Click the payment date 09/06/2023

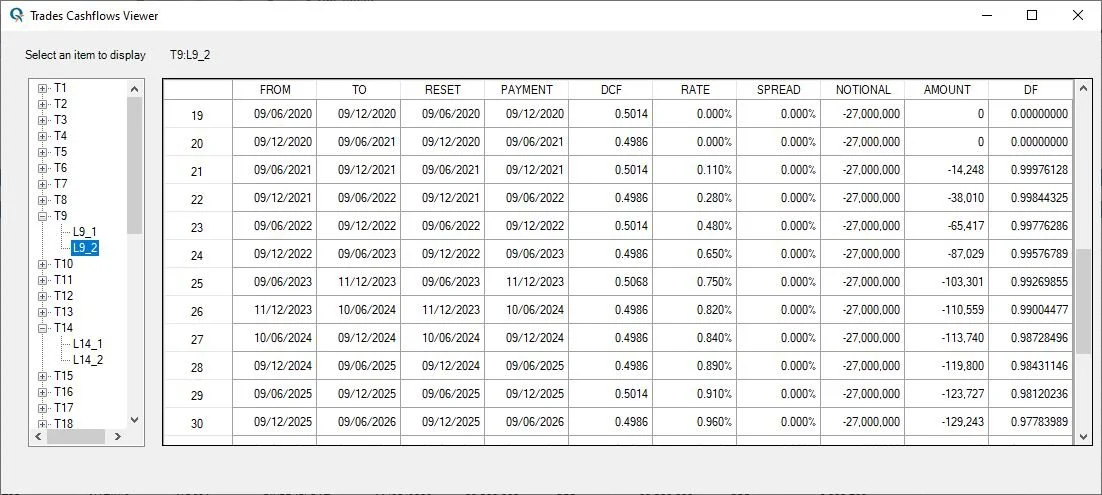(526, 254)
